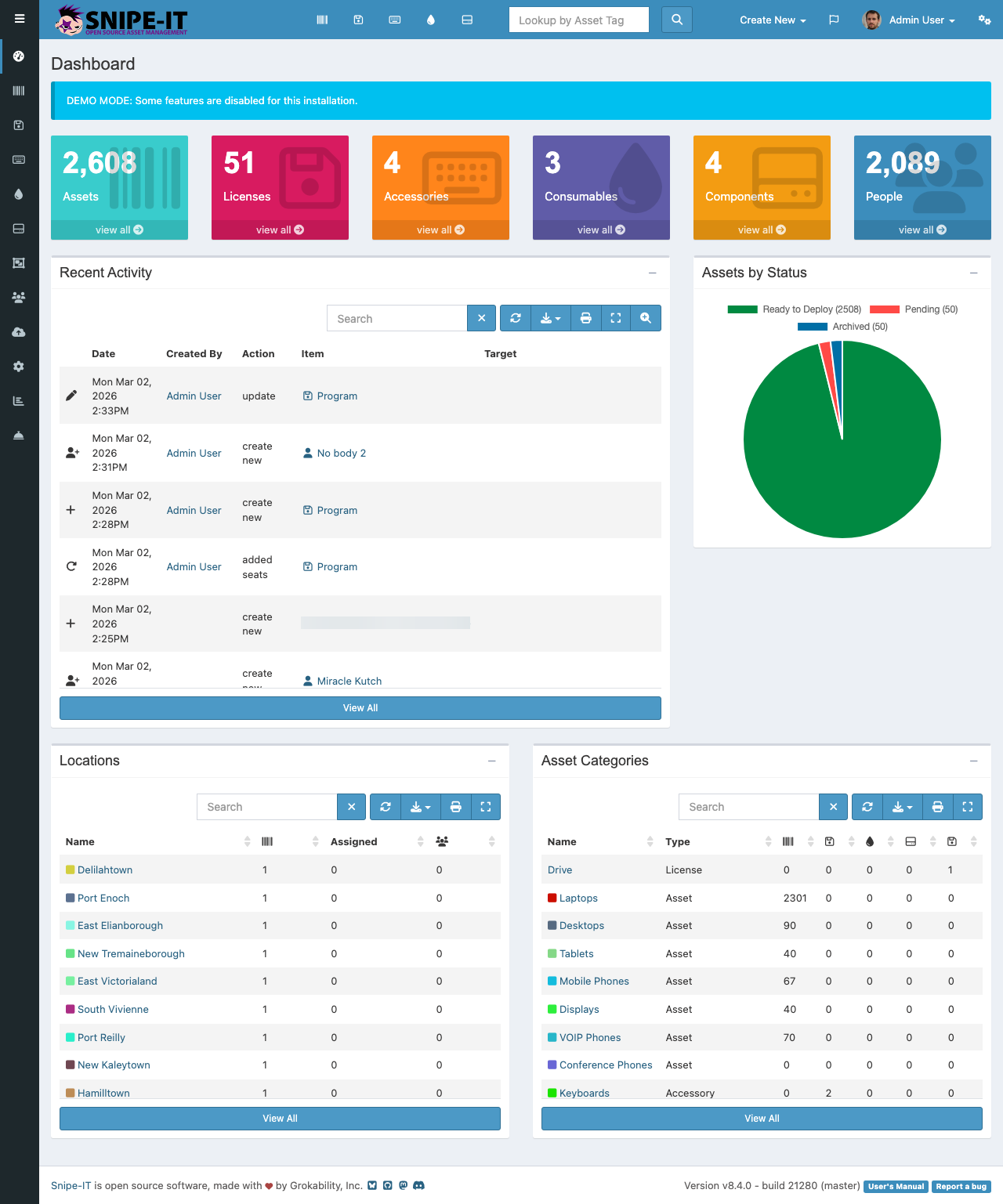Click View All under Asset Categories
1003x1204 pixels.
(761, 1118)
